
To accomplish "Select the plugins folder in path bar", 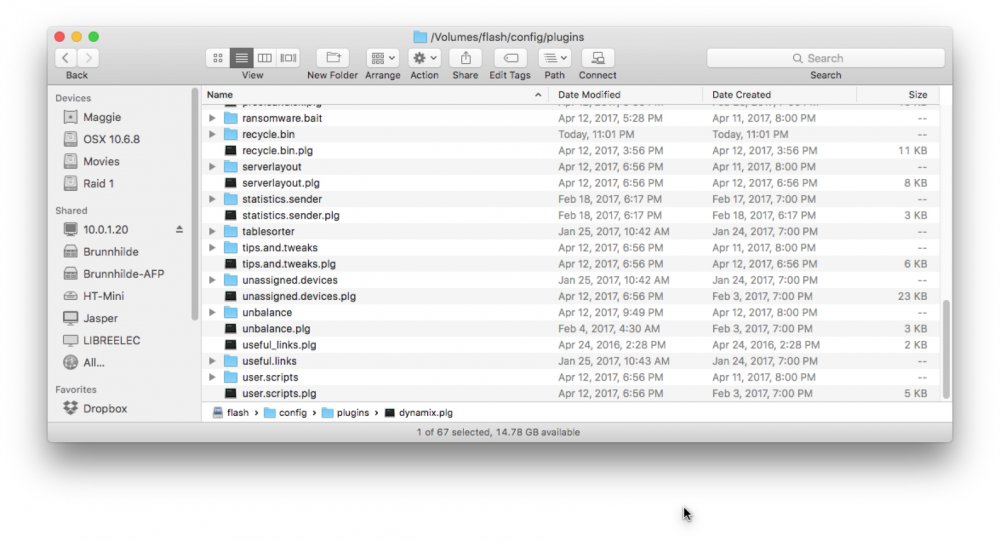I will (x=345, y=413).
